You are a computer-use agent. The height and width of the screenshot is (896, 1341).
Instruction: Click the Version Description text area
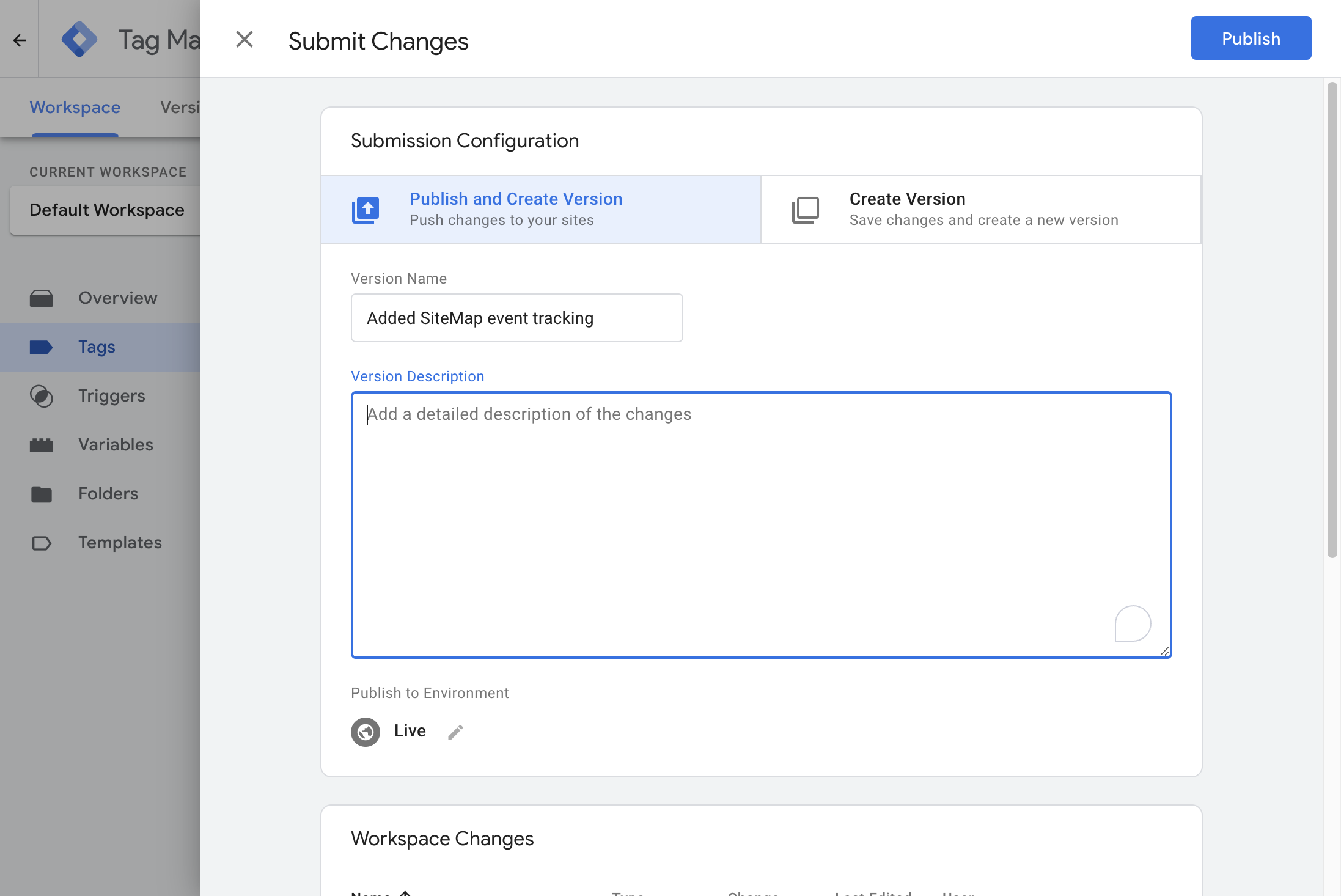pyautogui.click(x=762, y=525)
